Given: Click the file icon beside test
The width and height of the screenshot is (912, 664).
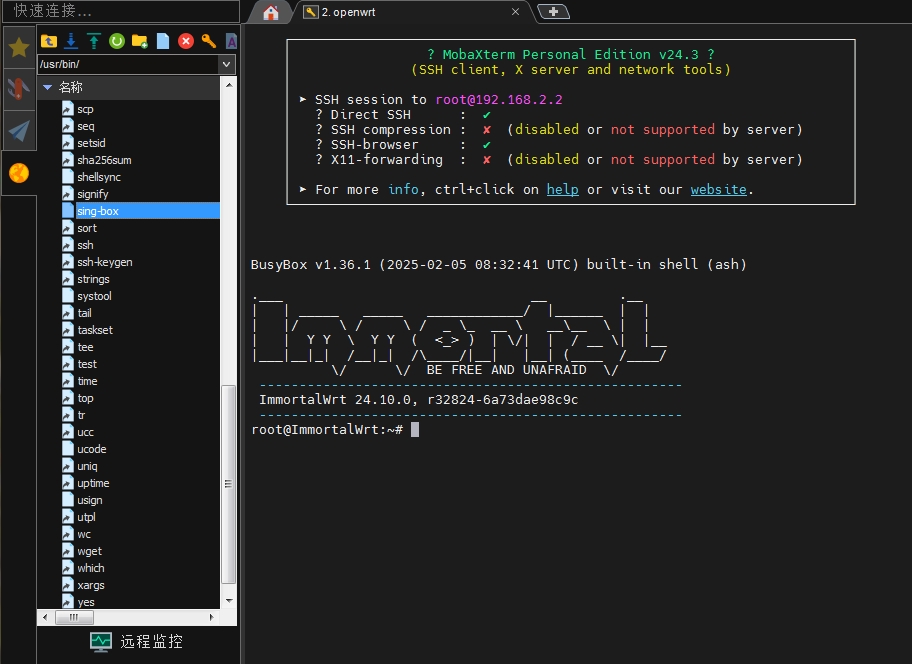Looking at the screenshot, I should (x=68, y=364).
